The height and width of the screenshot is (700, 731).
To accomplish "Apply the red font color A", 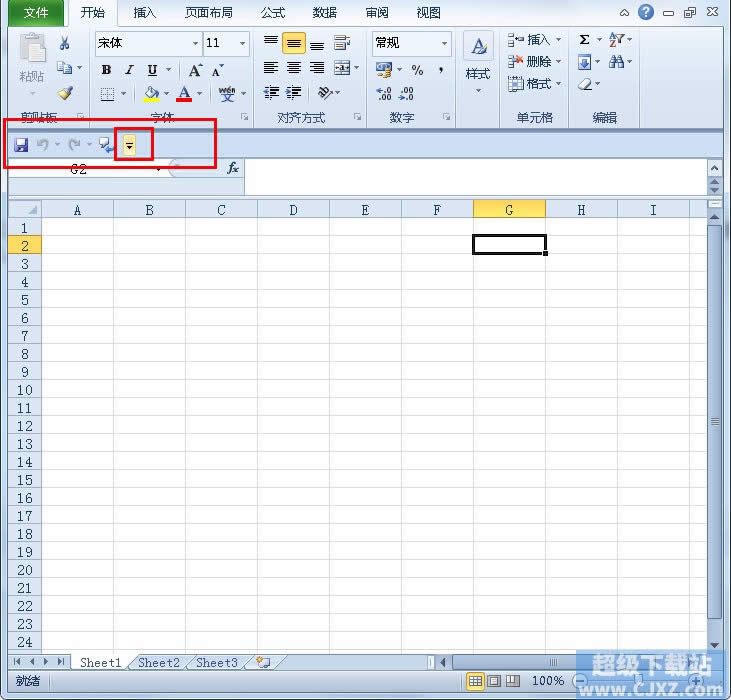I will pos(184,94).
